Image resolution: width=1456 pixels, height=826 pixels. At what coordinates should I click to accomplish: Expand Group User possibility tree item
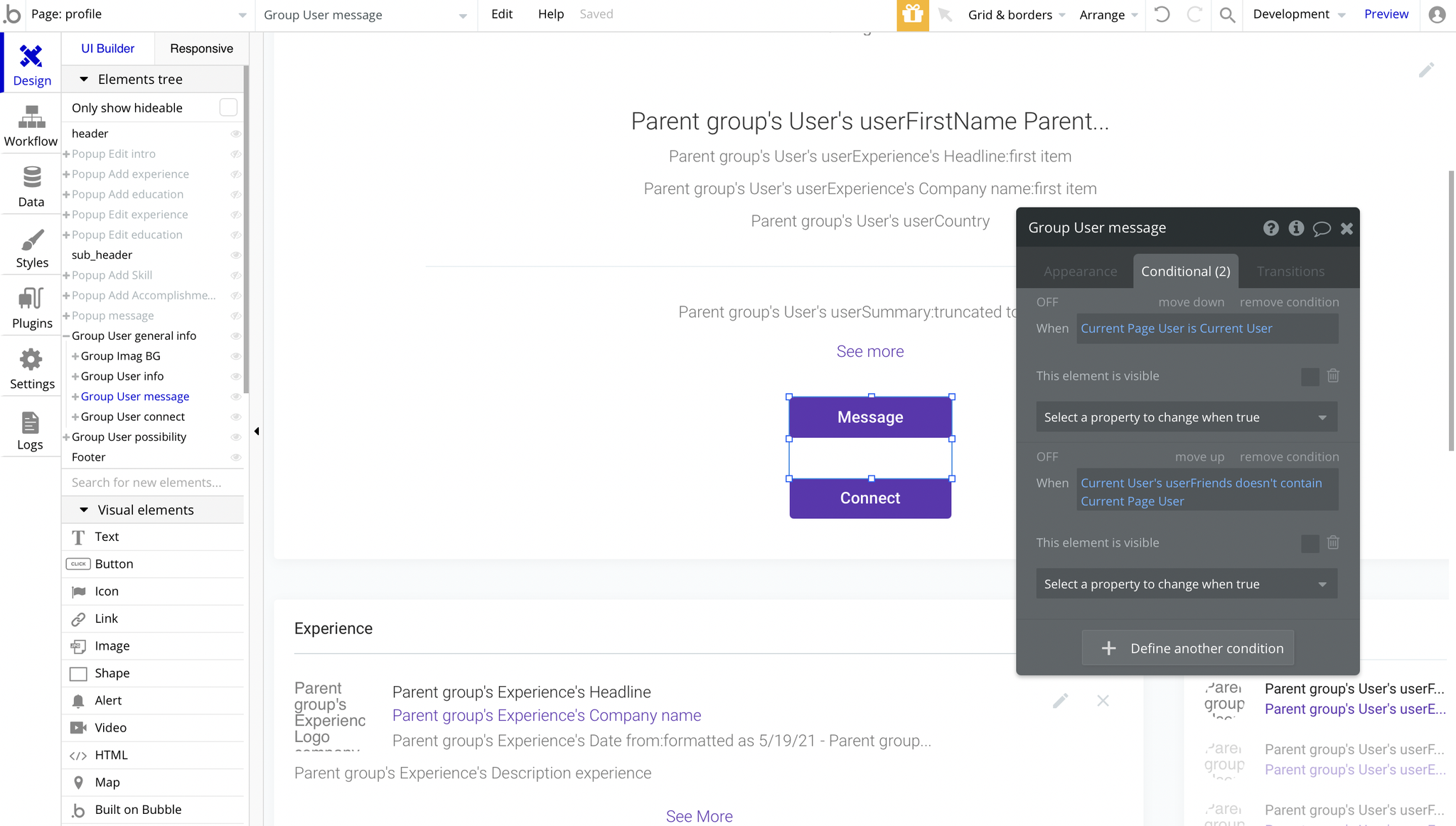tap(66, 437)
